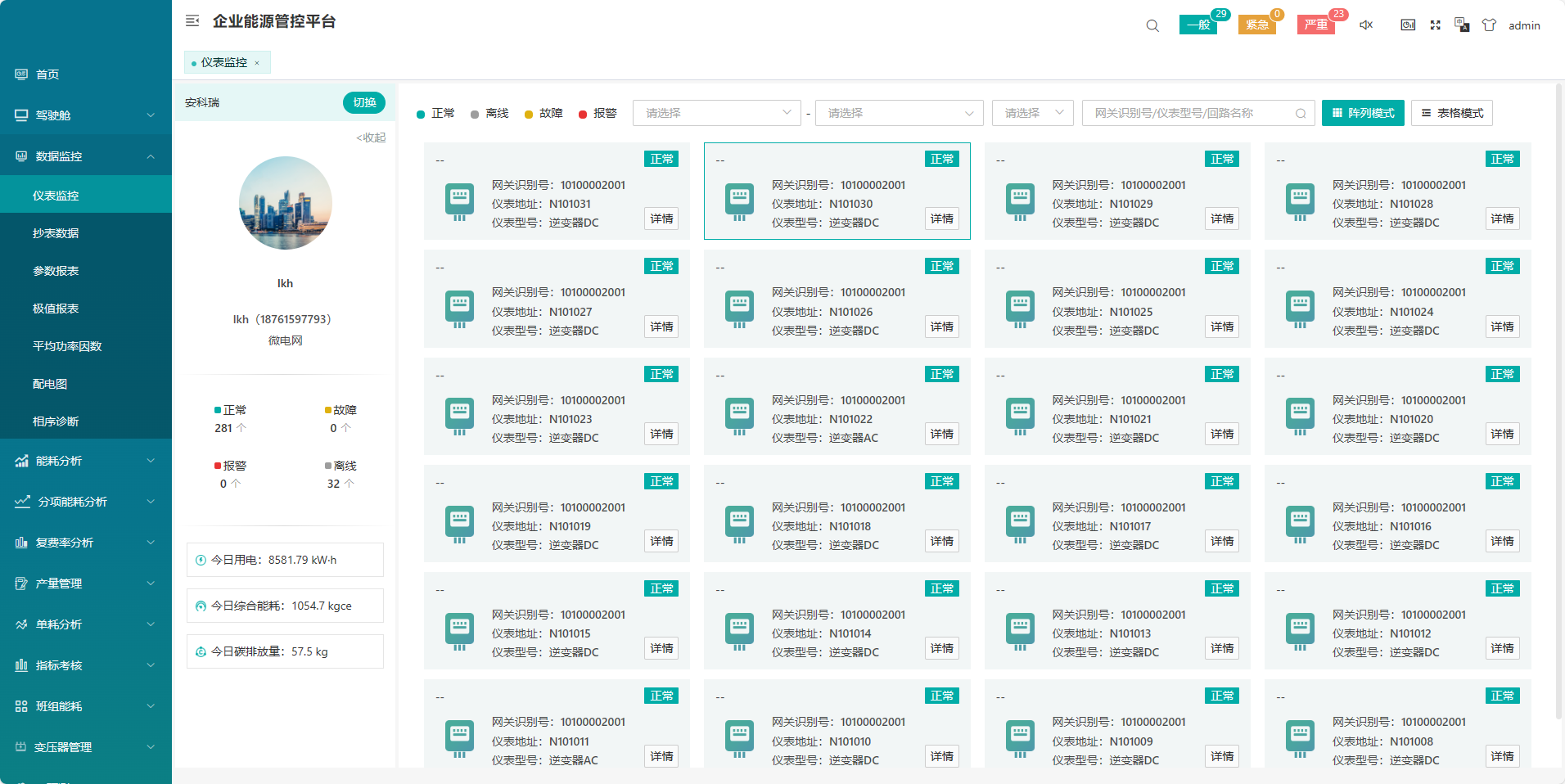Expand the 能耗分析 sidebar menu
Viewport: 1565px width, 784px height.
[x=85, y=461]
